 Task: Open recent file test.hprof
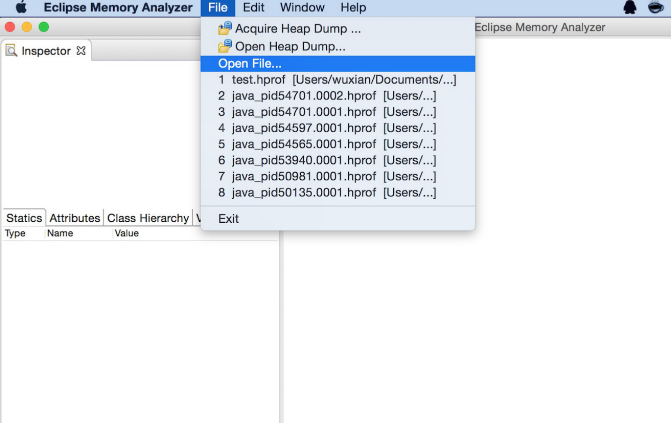[338, 80]
